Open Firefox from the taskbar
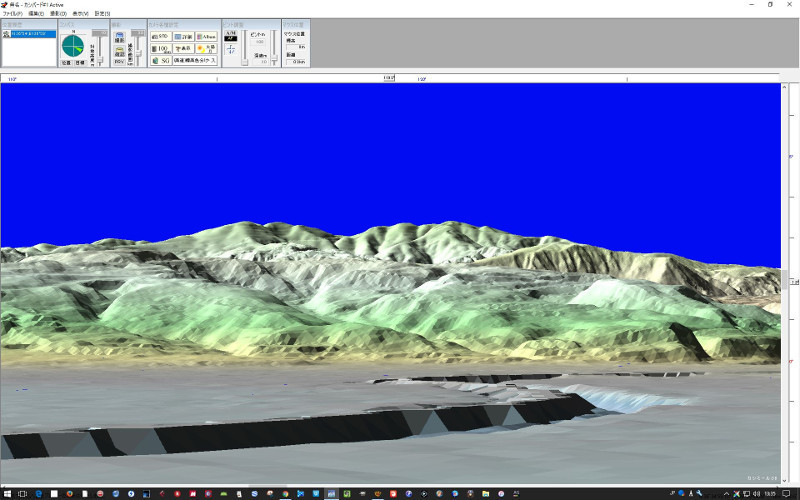 click(x=69, y=494)
